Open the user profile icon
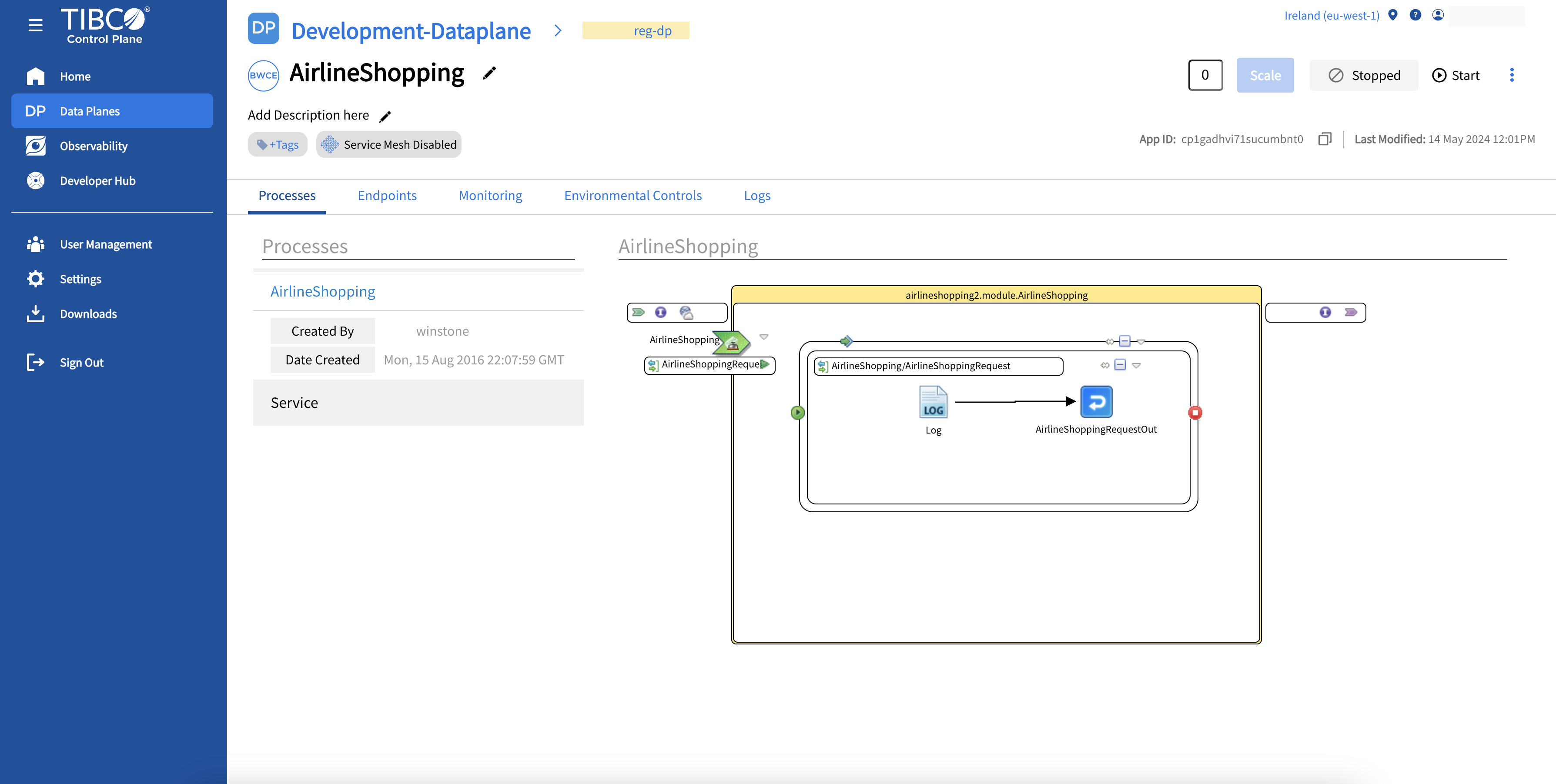The width and height of the screenshot is (1556, 784). point(1438,15)
